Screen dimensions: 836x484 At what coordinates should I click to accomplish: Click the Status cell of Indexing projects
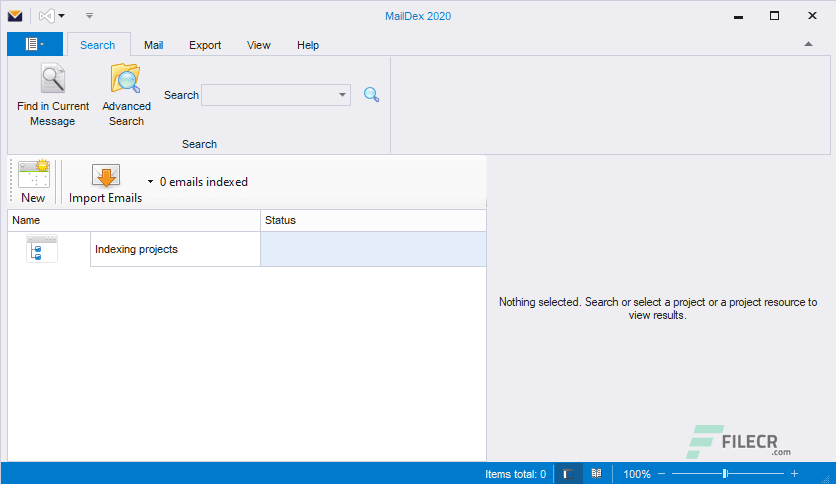coord(373,249)
